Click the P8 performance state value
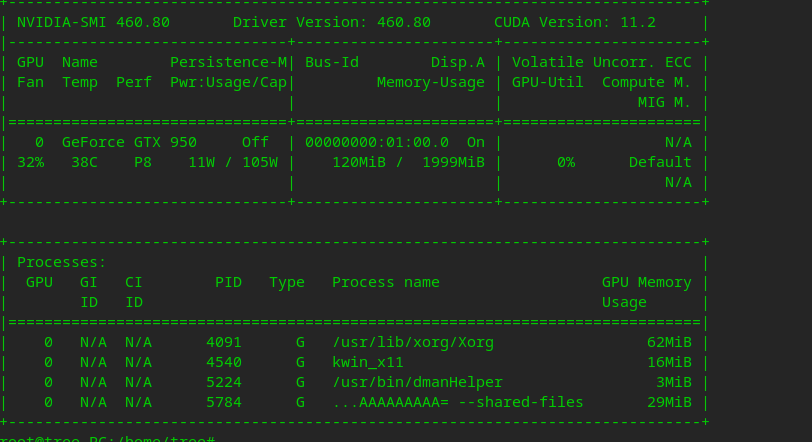The height and width of the screenshot is (442, 812). (143, 162)
